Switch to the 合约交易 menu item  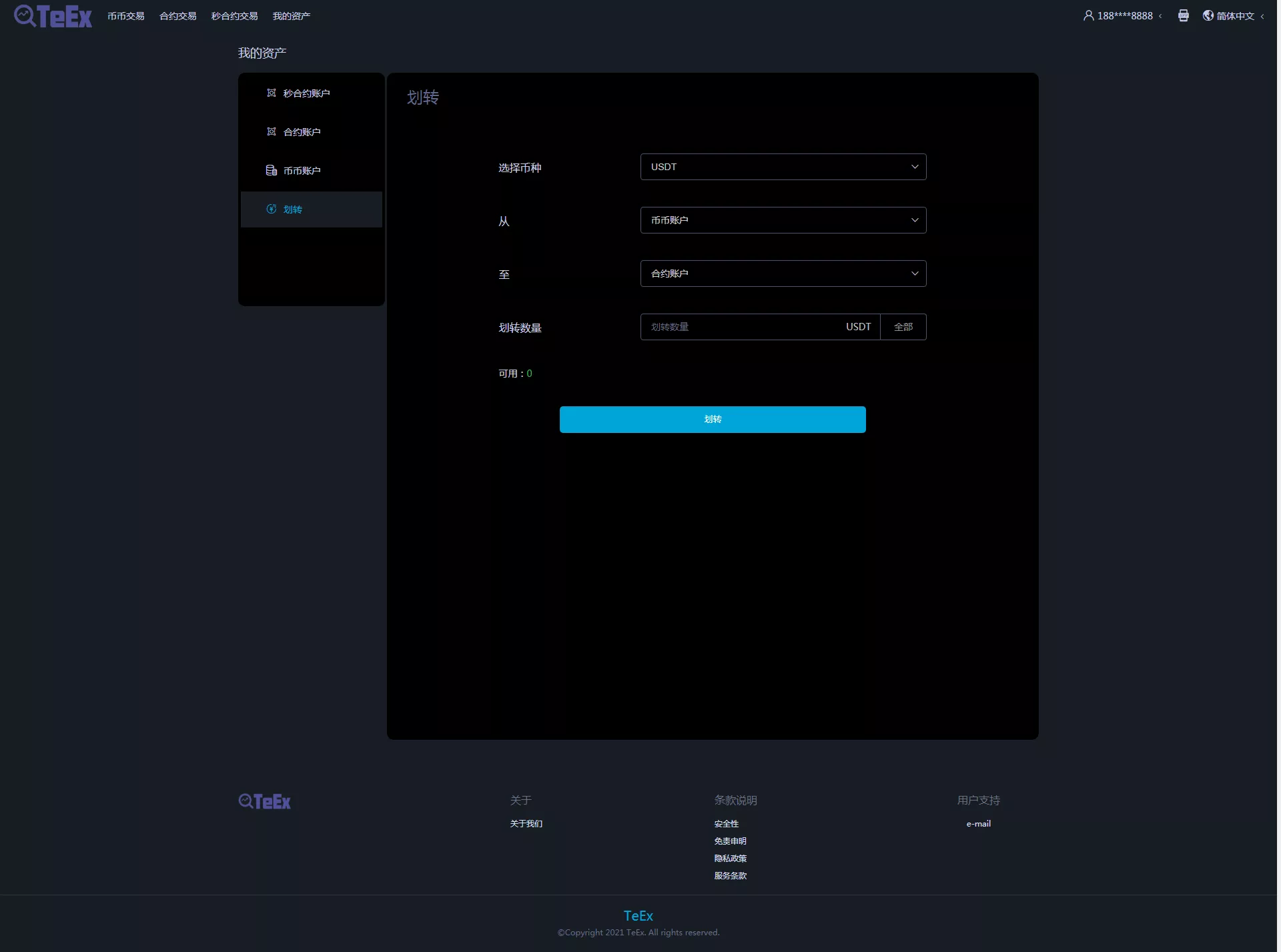coord(177,15)
